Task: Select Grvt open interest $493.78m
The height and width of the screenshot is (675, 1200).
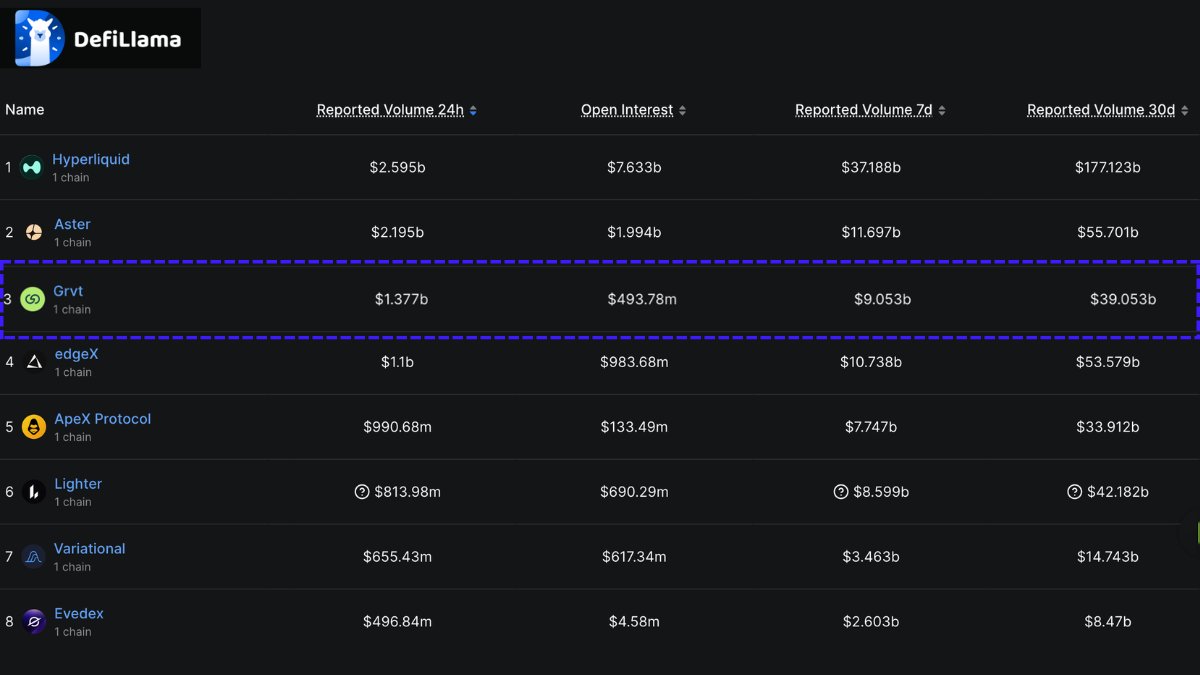Action: point(642,299)
